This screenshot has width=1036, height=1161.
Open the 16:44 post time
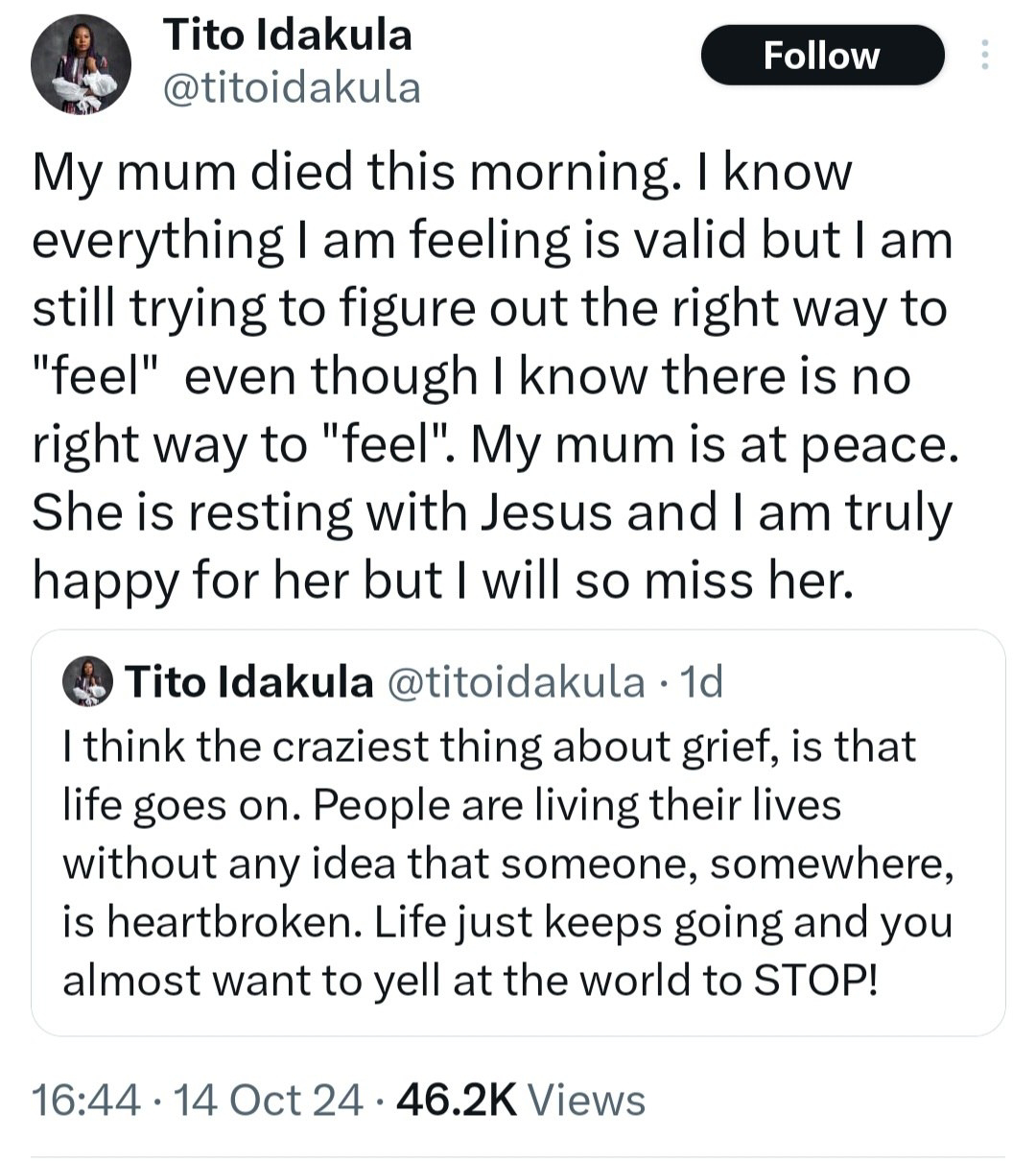pos(87,1100)
